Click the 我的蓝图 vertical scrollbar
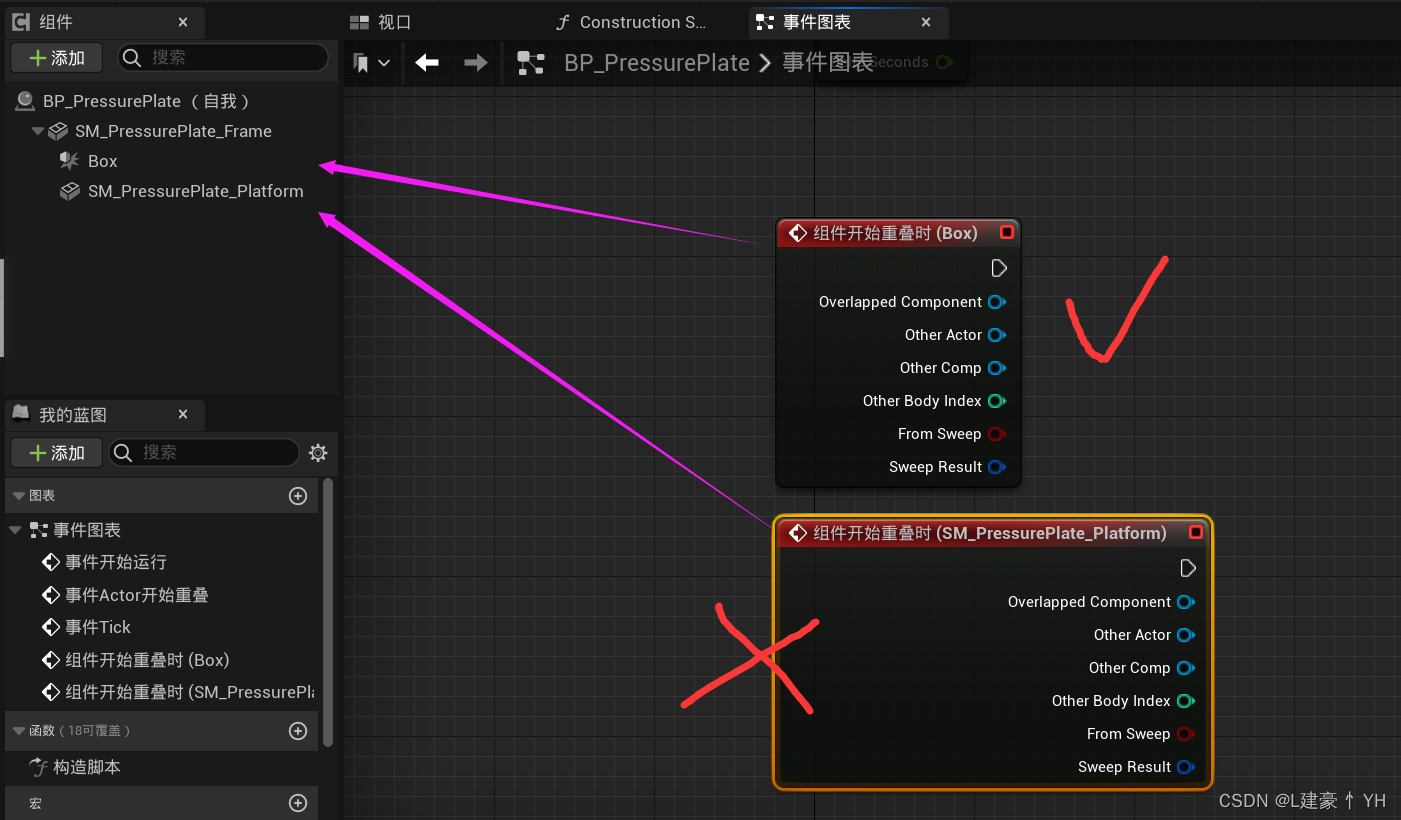 click(x=328, y=612)
